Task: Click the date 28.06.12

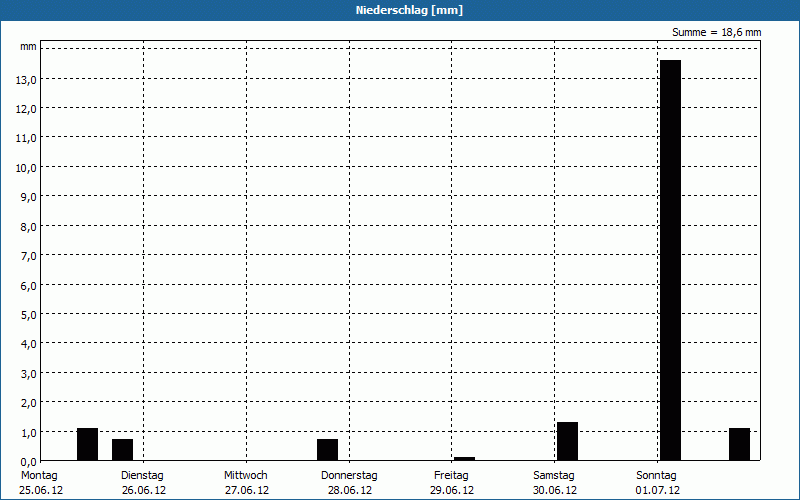Action: pos(349,490)
